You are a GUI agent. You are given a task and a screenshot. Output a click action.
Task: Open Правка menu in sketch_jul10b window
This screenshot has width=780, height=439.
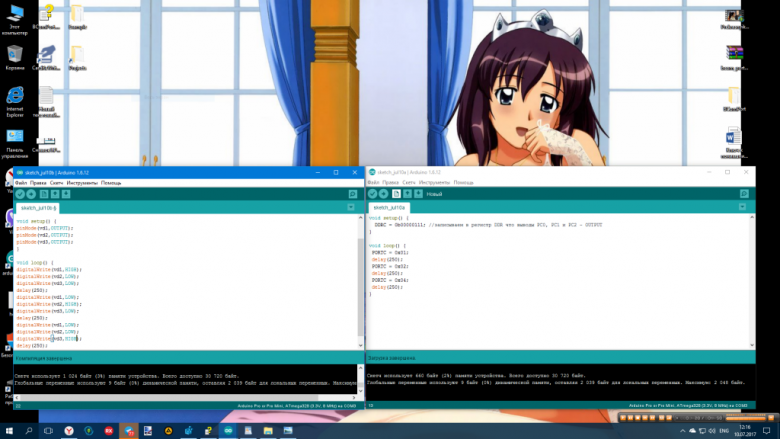[38, 183]
